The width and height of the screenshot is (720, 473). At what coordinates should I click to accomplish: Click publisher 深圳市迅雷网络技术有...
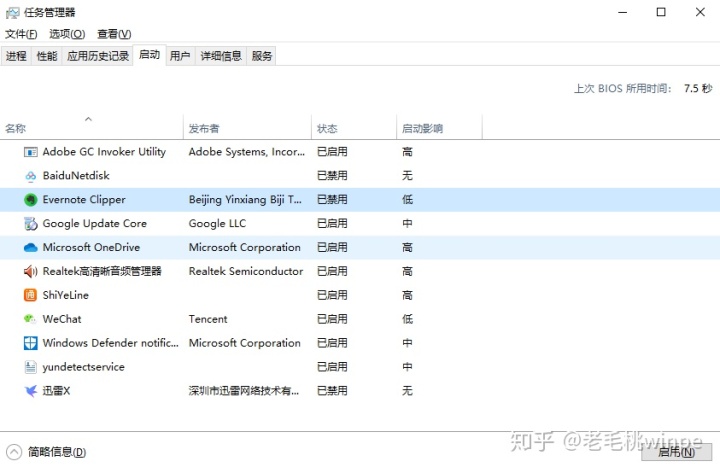(243, 391)
